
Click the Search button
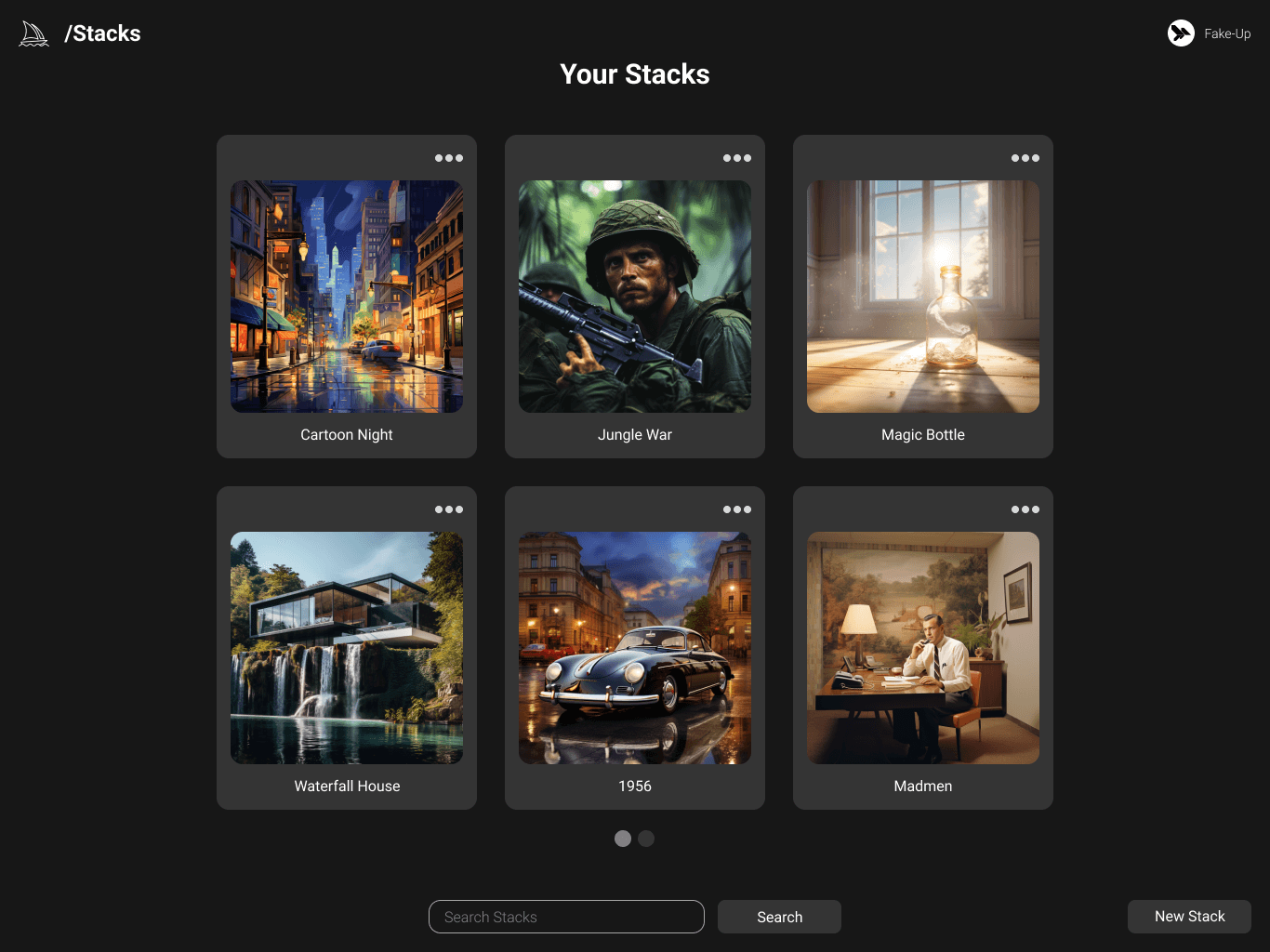click(x=779, y=917)
